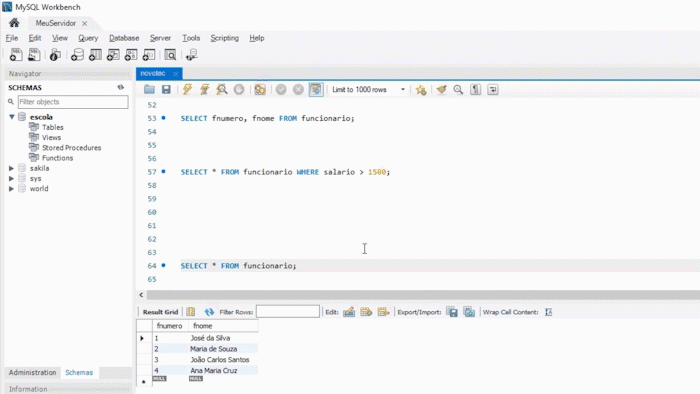
Task: Open the Server menu
Action: tap(160, 38)
